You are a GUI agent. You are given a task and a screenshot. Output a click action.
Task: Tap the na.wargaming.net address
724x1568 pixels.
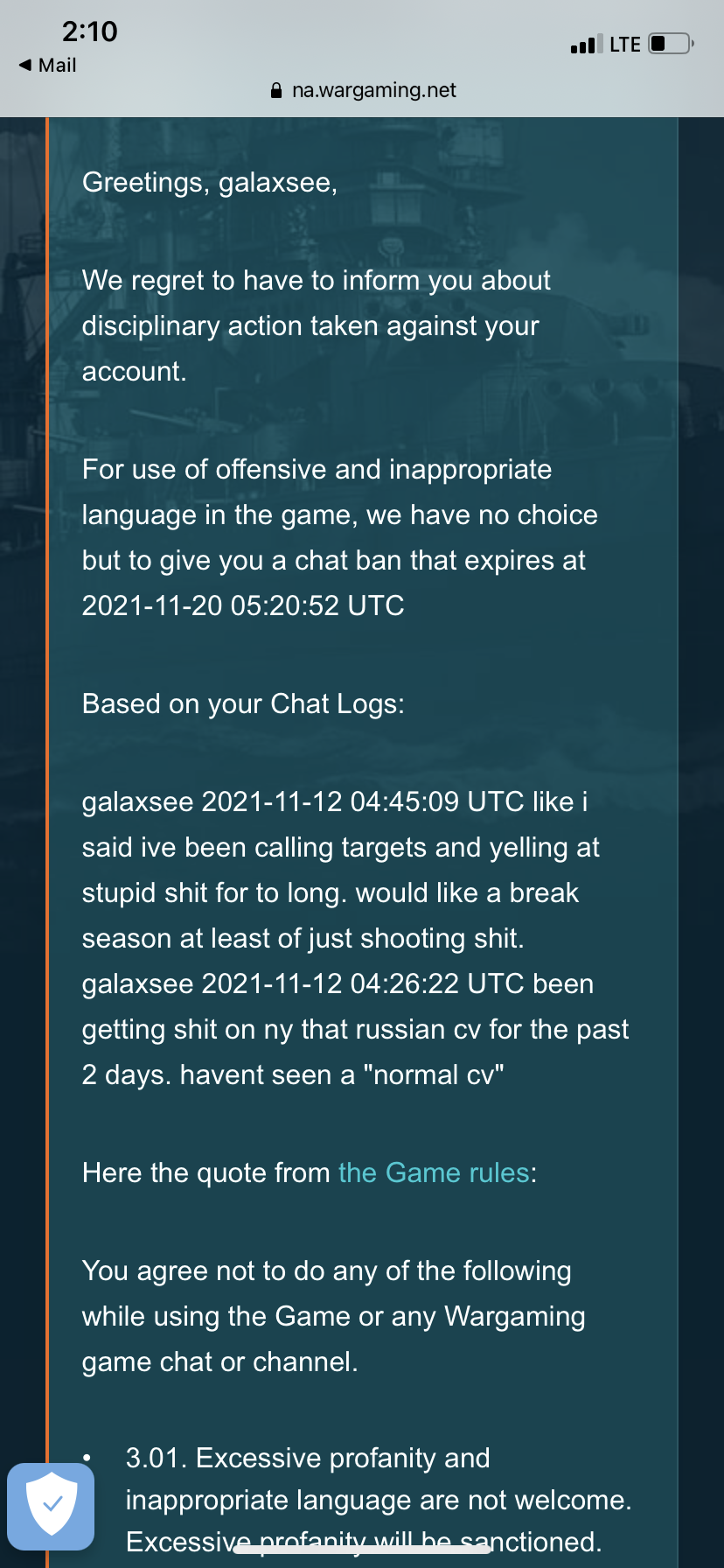[373, 90]
